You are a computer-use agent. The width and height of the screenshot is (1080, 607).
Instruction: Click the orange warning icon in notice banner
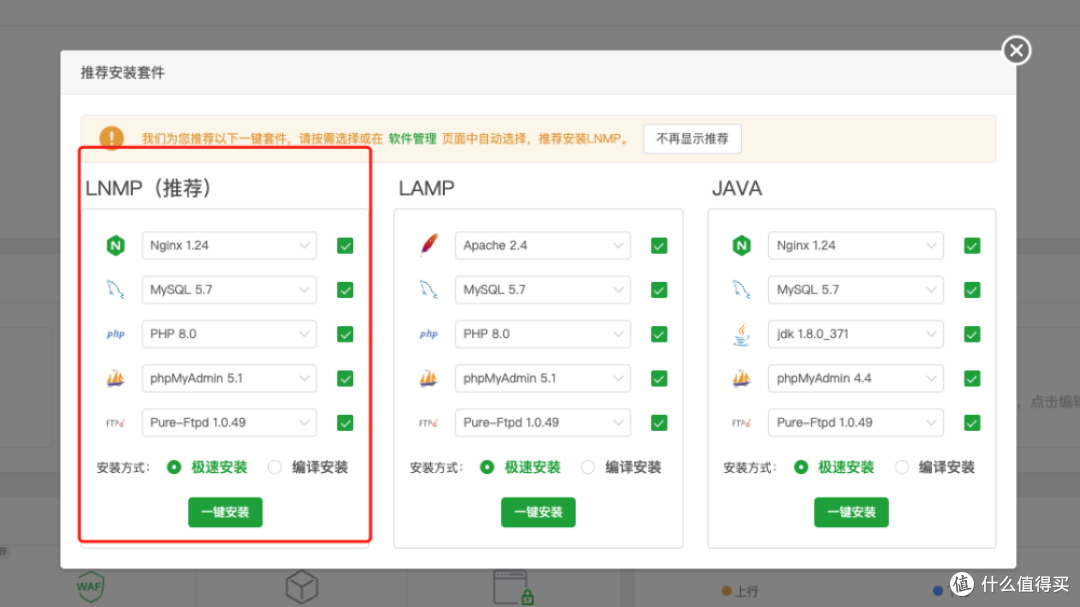point(111,138)
